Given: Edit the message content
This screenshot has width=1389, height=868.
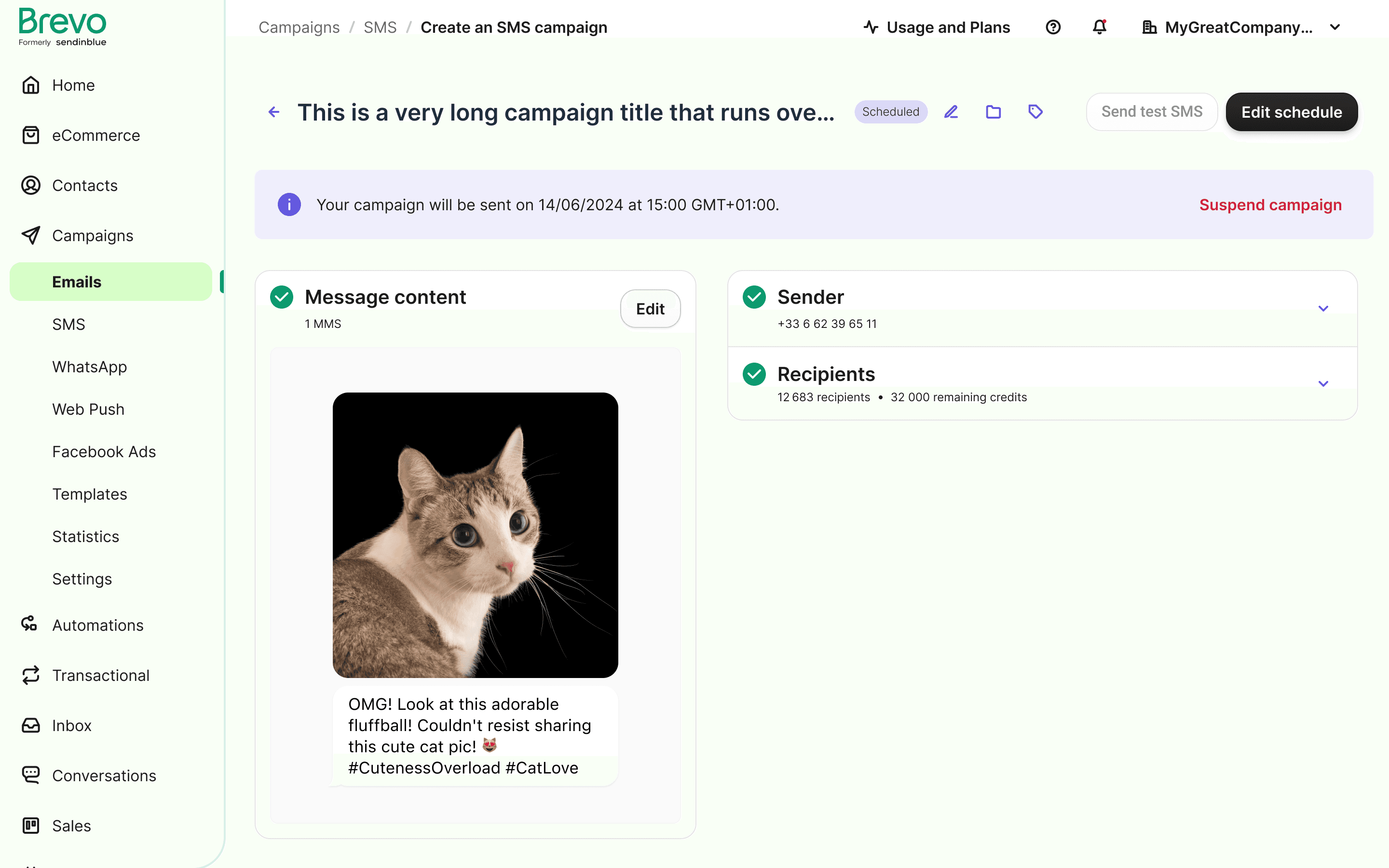Looking at the screenshot, I should coord(650,309).
